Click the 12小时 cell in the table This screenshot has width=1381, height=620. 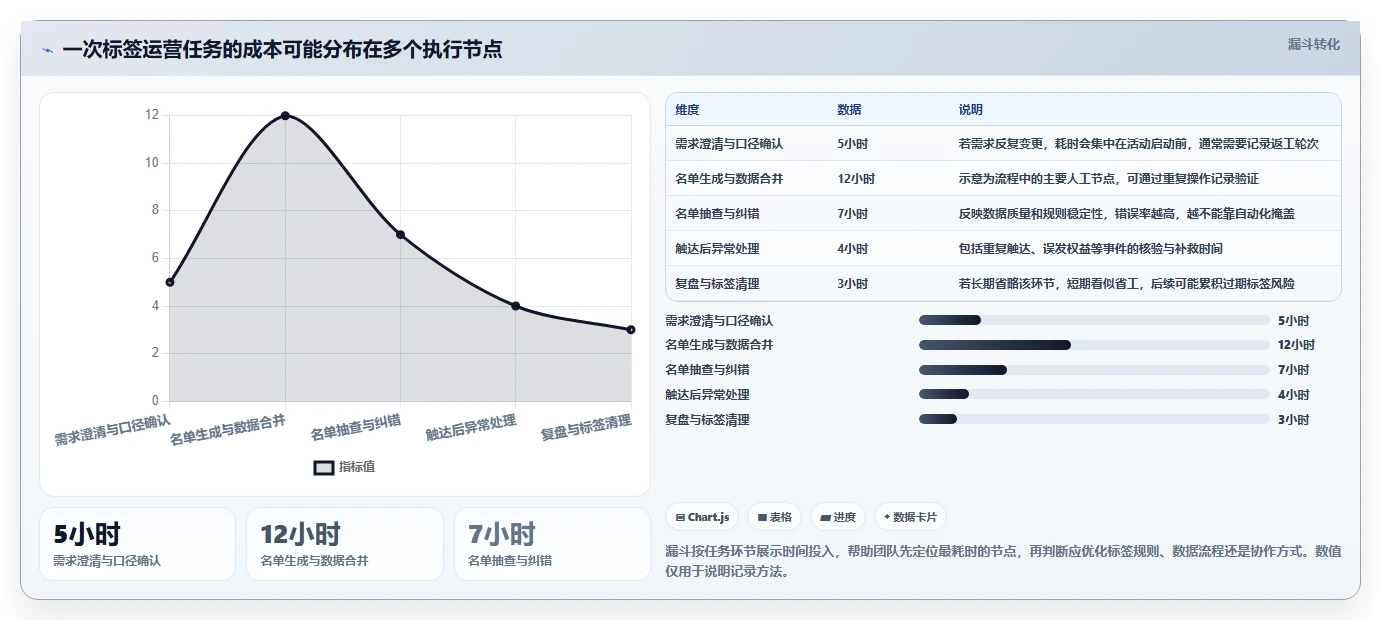(x=856, y=179)
